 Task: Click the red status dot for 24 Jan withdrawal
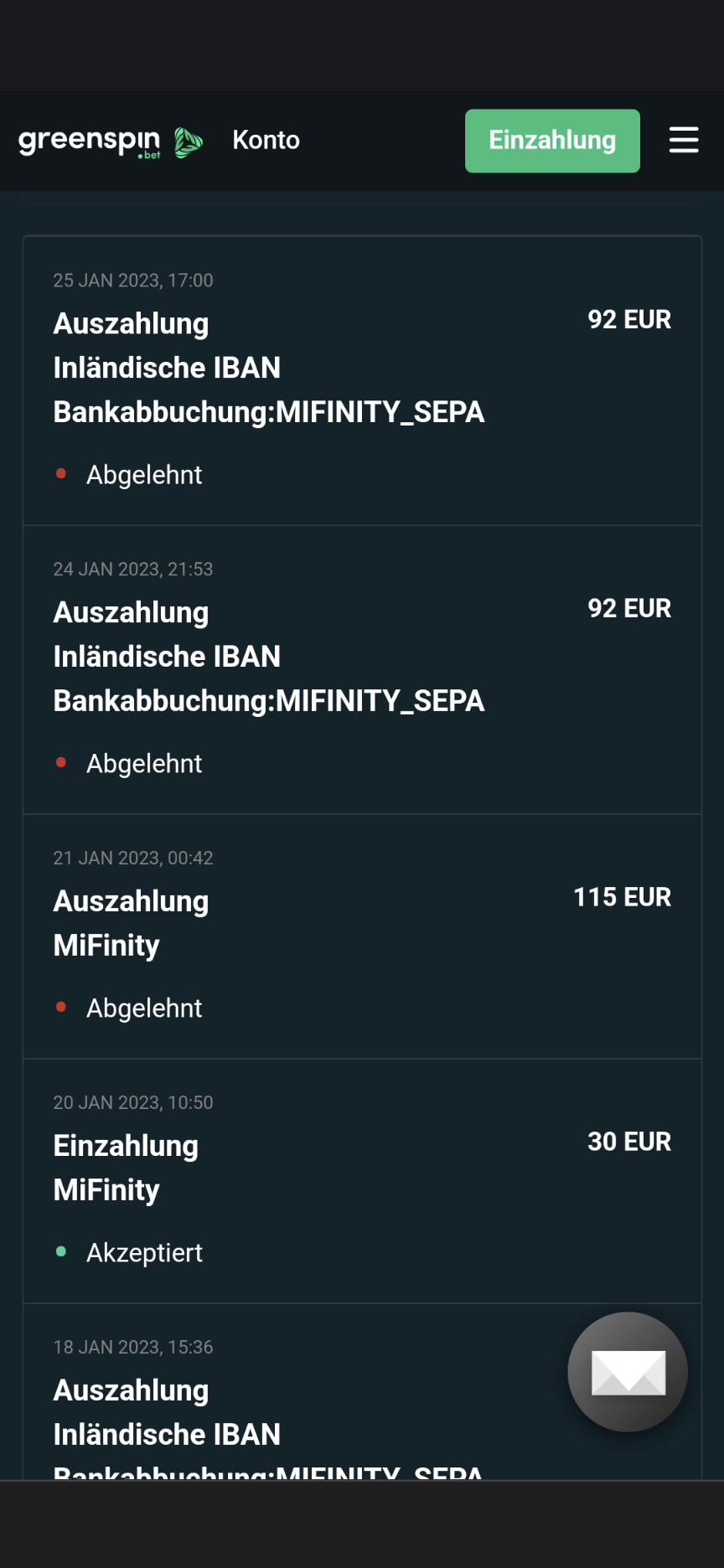tap(61, 763)
